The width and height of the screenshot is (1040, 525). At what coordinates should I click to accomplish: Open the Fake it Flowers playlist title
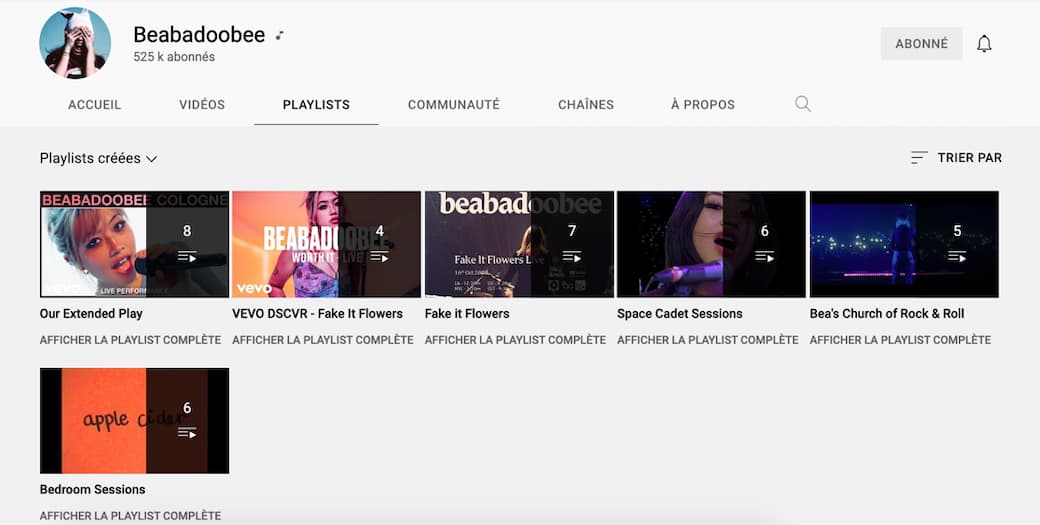pos(467,314)
